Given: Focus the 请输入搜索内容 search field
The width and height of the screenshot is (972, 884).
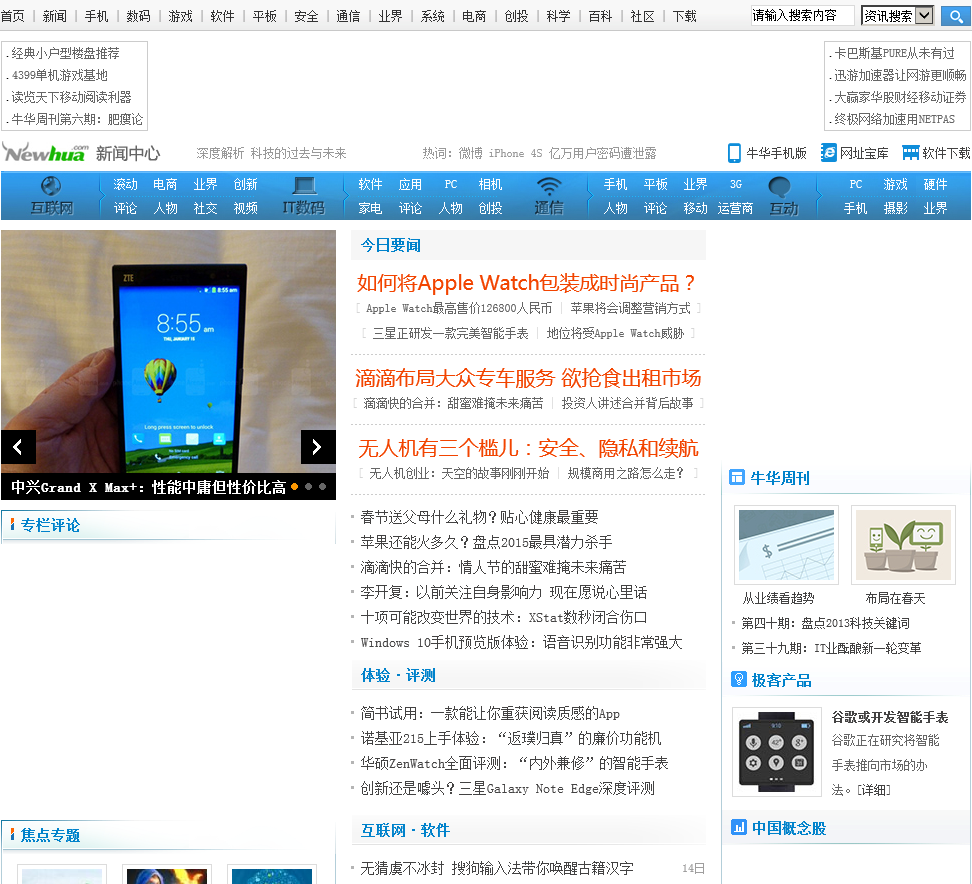Looking at the screenshot, I should tap(802, 15).
